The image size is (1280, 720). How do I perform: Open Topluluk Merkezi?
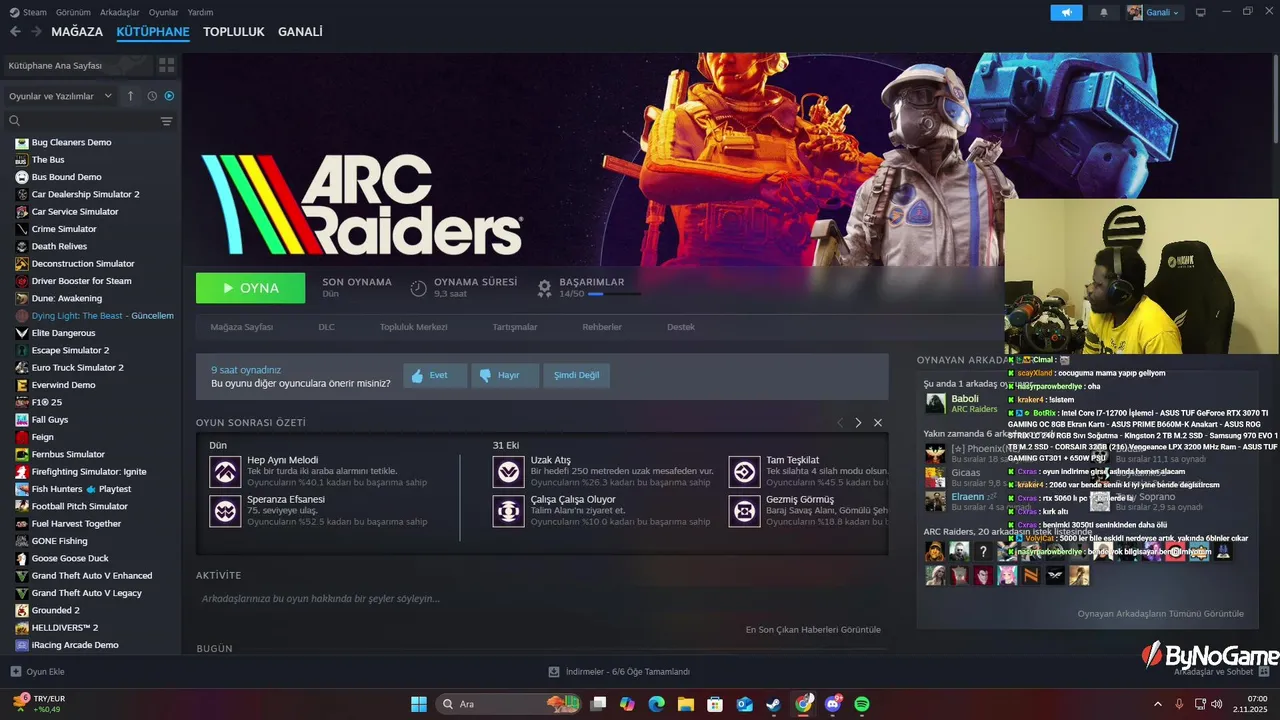point(413,327)
